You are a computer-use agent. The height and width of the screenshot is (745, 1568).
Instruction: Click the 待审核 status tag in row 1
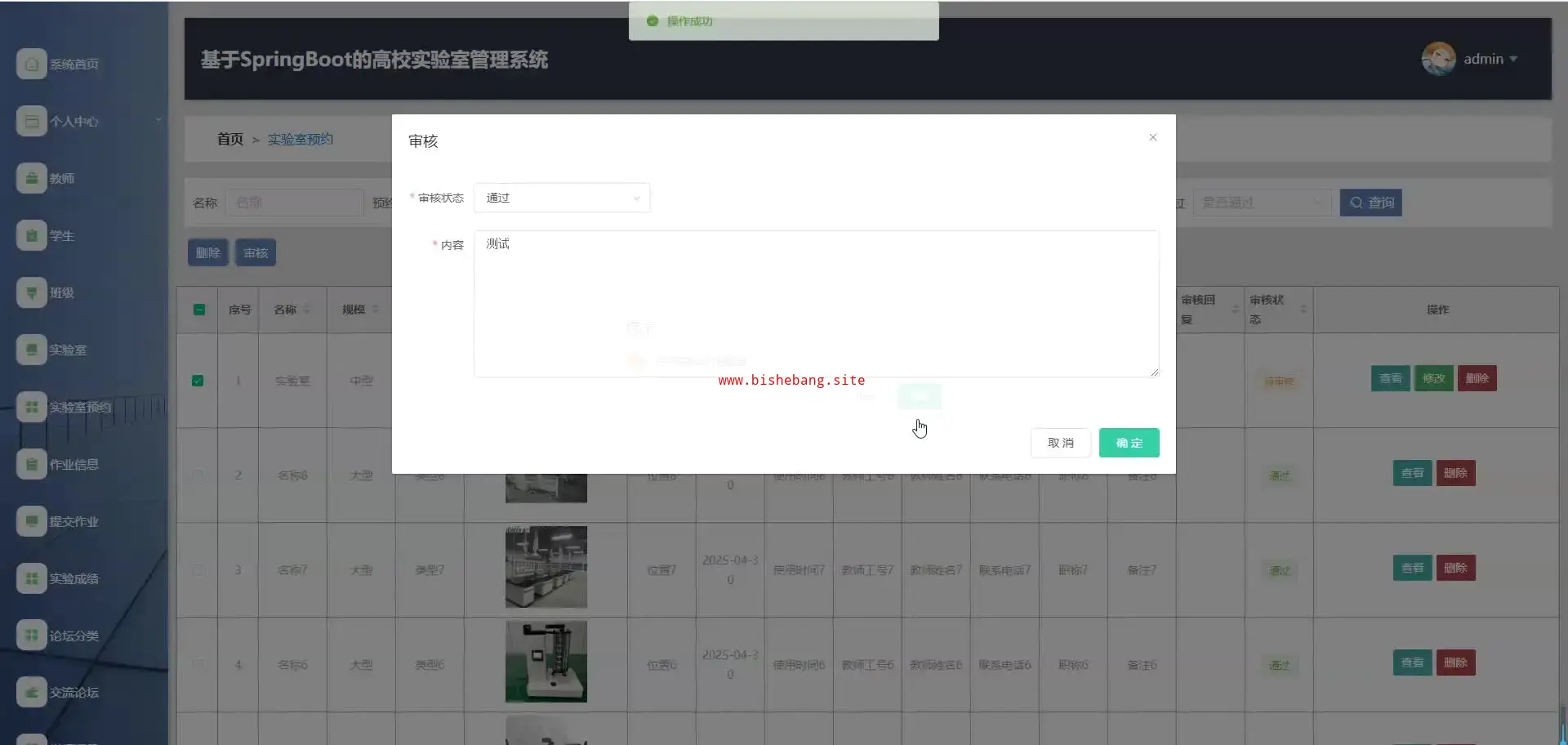pos(1279,381)
